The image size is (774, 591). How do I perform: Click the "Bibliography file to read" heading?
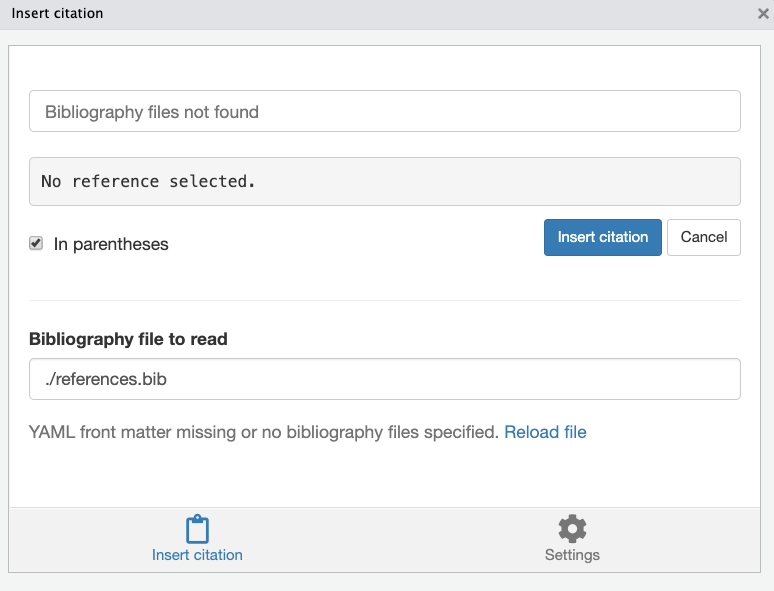point(128,339)
